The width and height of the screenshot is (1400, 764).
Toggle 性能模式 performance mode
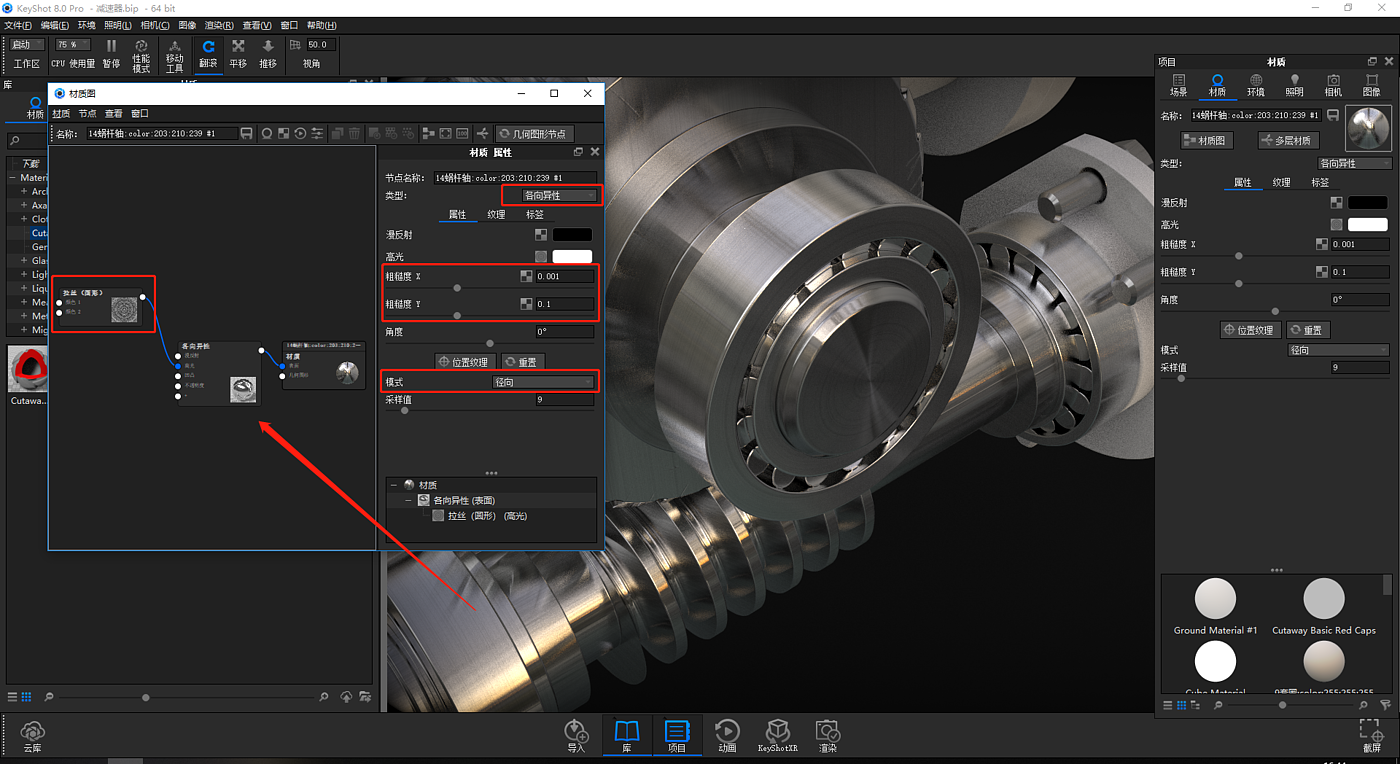[141, 53]
